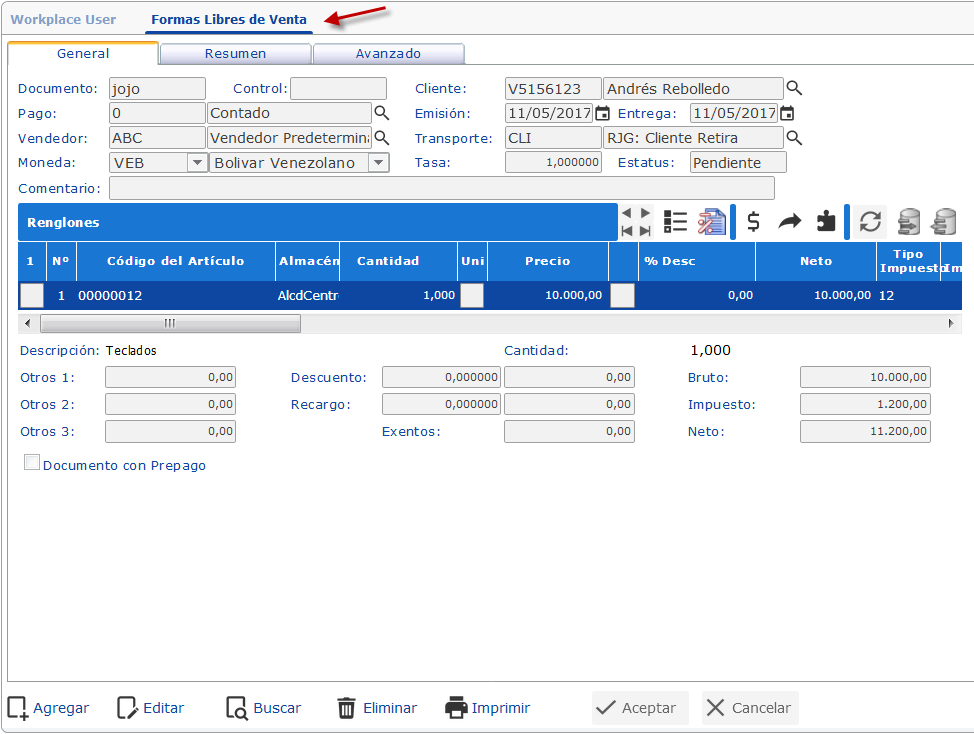
Task: Click the small box beside the Precio cell
Action: point(622,295)
